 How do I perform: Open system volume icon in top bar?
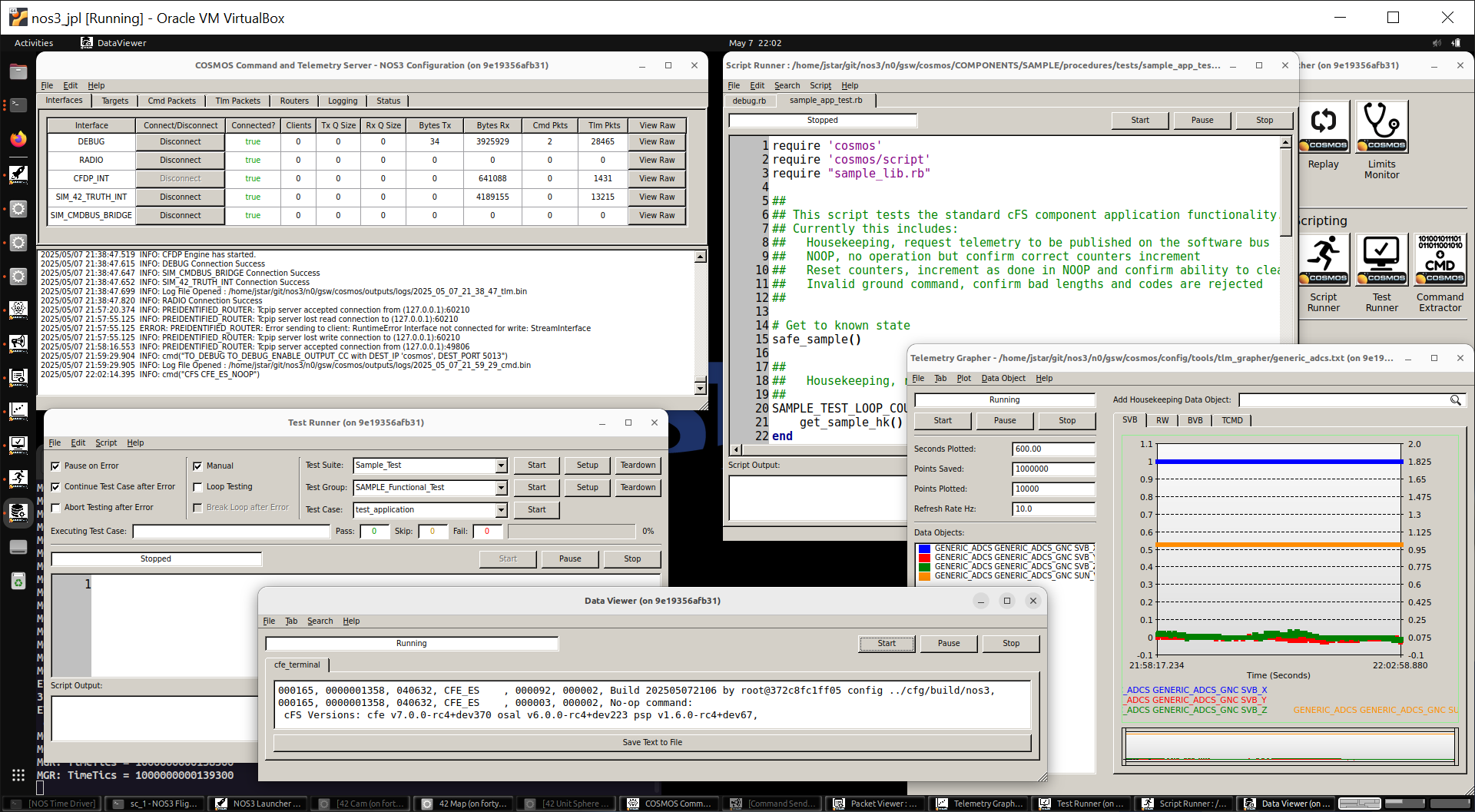coord(1437,43)
